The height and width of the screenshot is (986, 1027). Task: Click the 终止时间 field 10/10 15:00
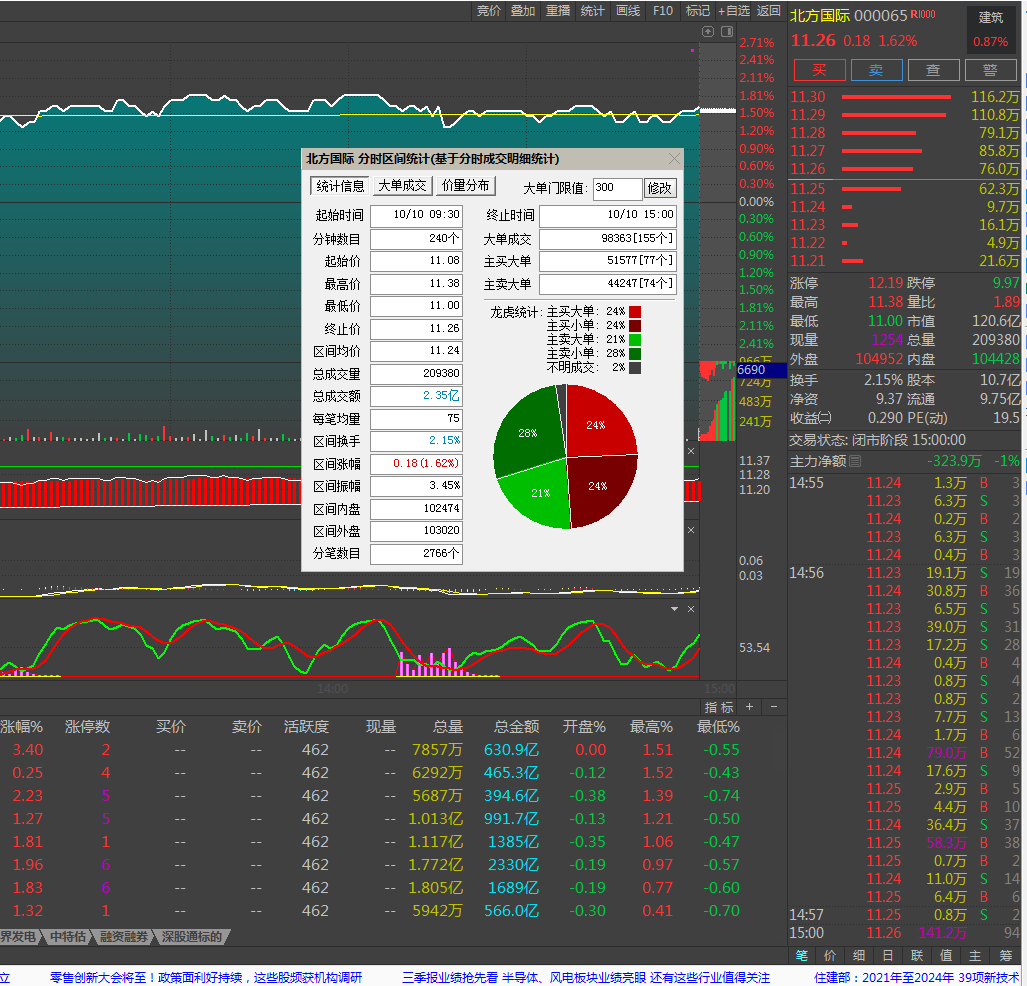coord(607,215)
